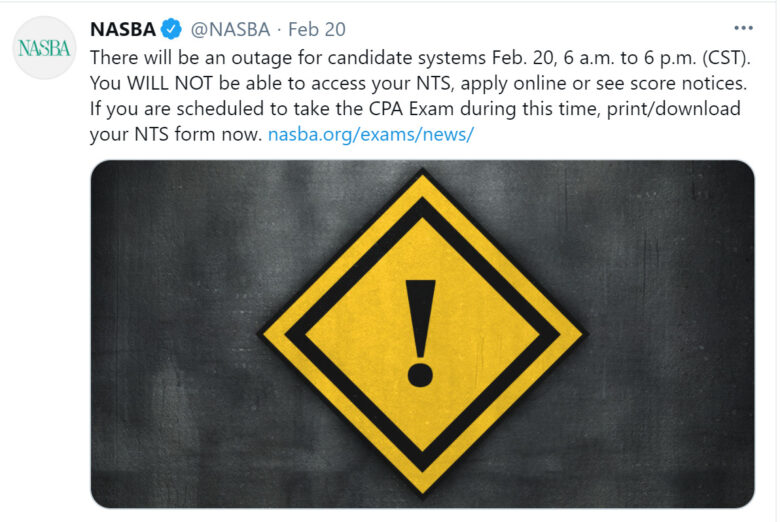
Task: Follow the nasba.org/exams/news/ link
Action: (371, 134)
